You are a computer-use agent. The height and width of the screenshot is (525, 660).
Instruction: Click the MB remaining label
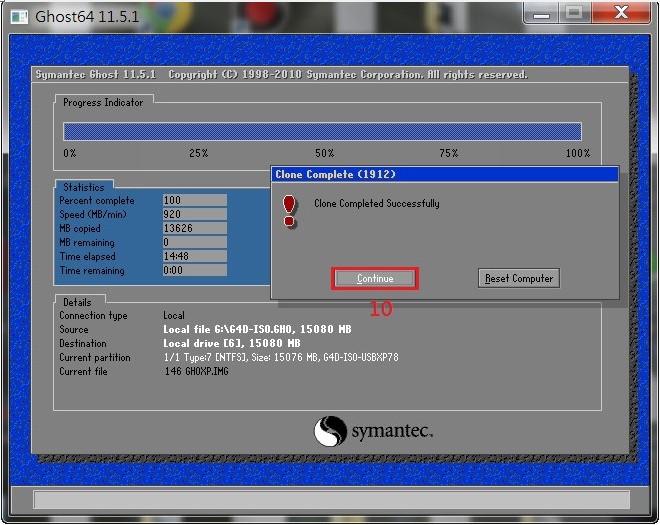coord(87,243)
